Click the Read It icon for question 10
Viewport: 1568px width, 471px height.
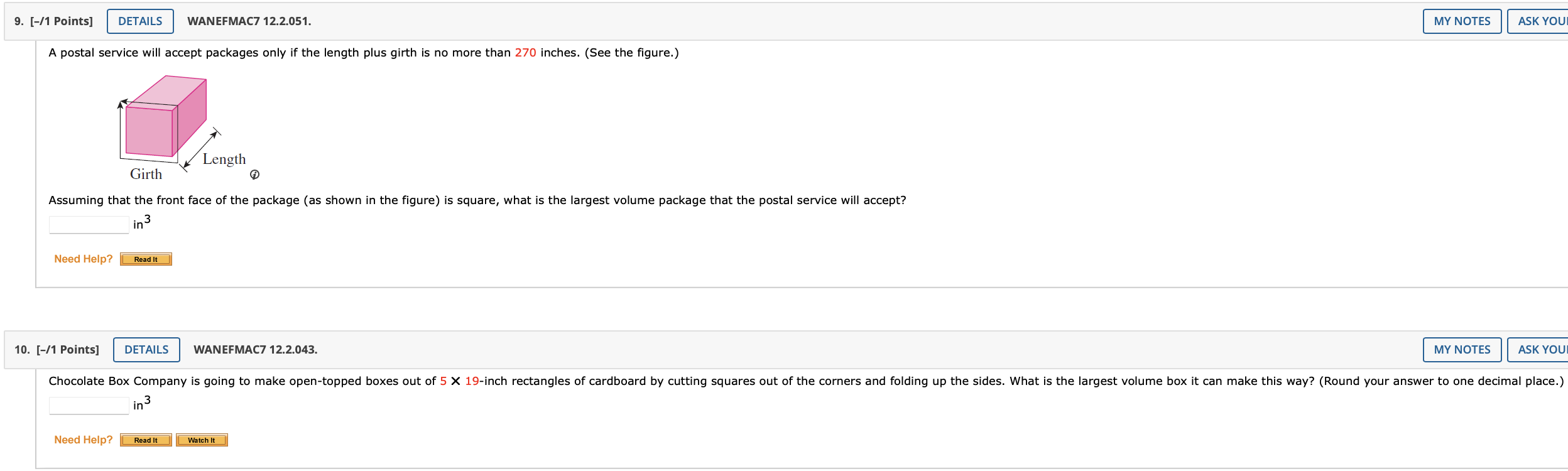[145, 440]
